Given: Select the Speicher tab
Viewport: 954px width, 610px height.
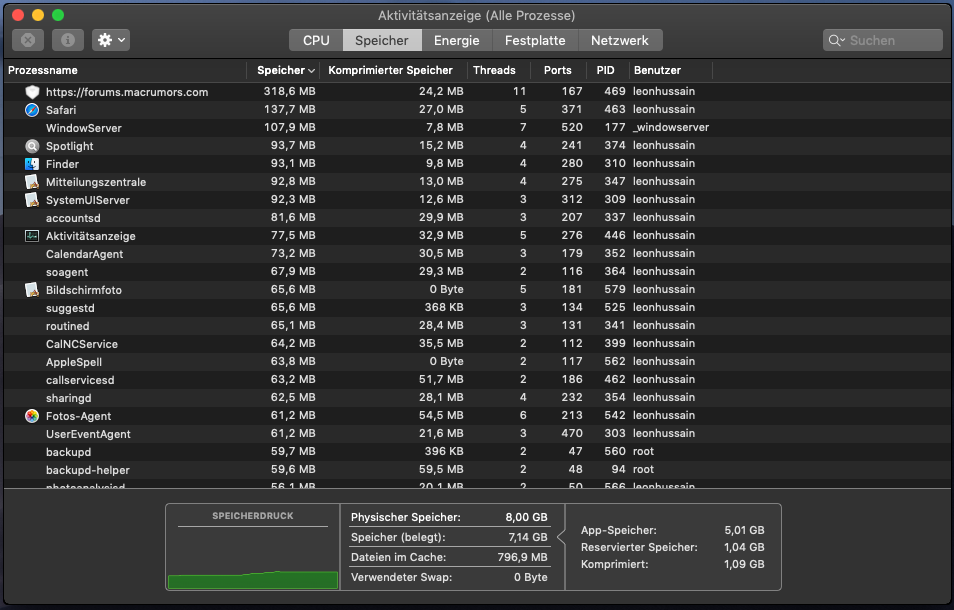Looking at the screenshot, I should pos(382,40).
